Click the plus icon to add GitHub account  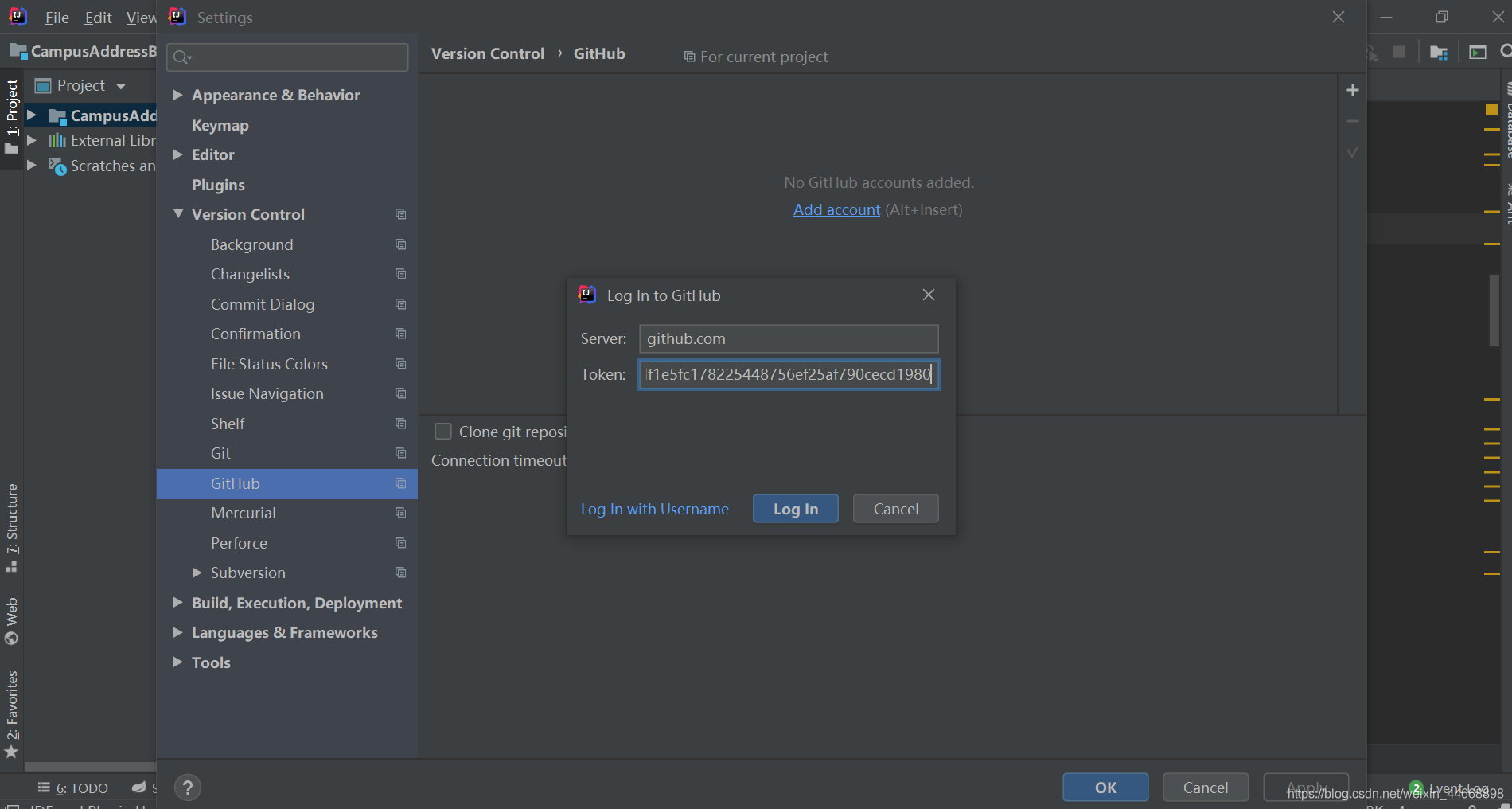click(x=1352, y=90)
